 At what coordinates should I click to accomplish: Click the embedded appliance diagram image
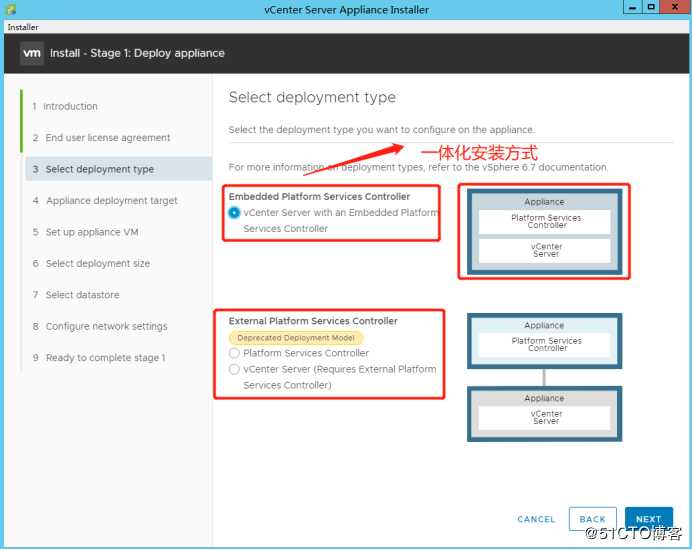click(x=544, y=232)
